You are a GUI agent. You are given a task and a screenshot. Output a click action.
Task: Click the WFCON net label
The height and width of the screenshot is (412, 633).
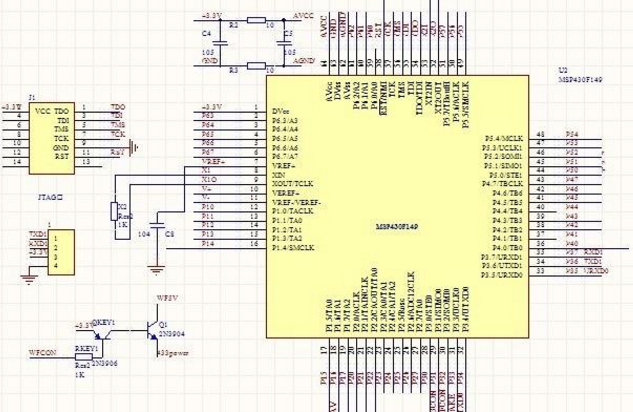pyautogui.click(x=42, y=352)
